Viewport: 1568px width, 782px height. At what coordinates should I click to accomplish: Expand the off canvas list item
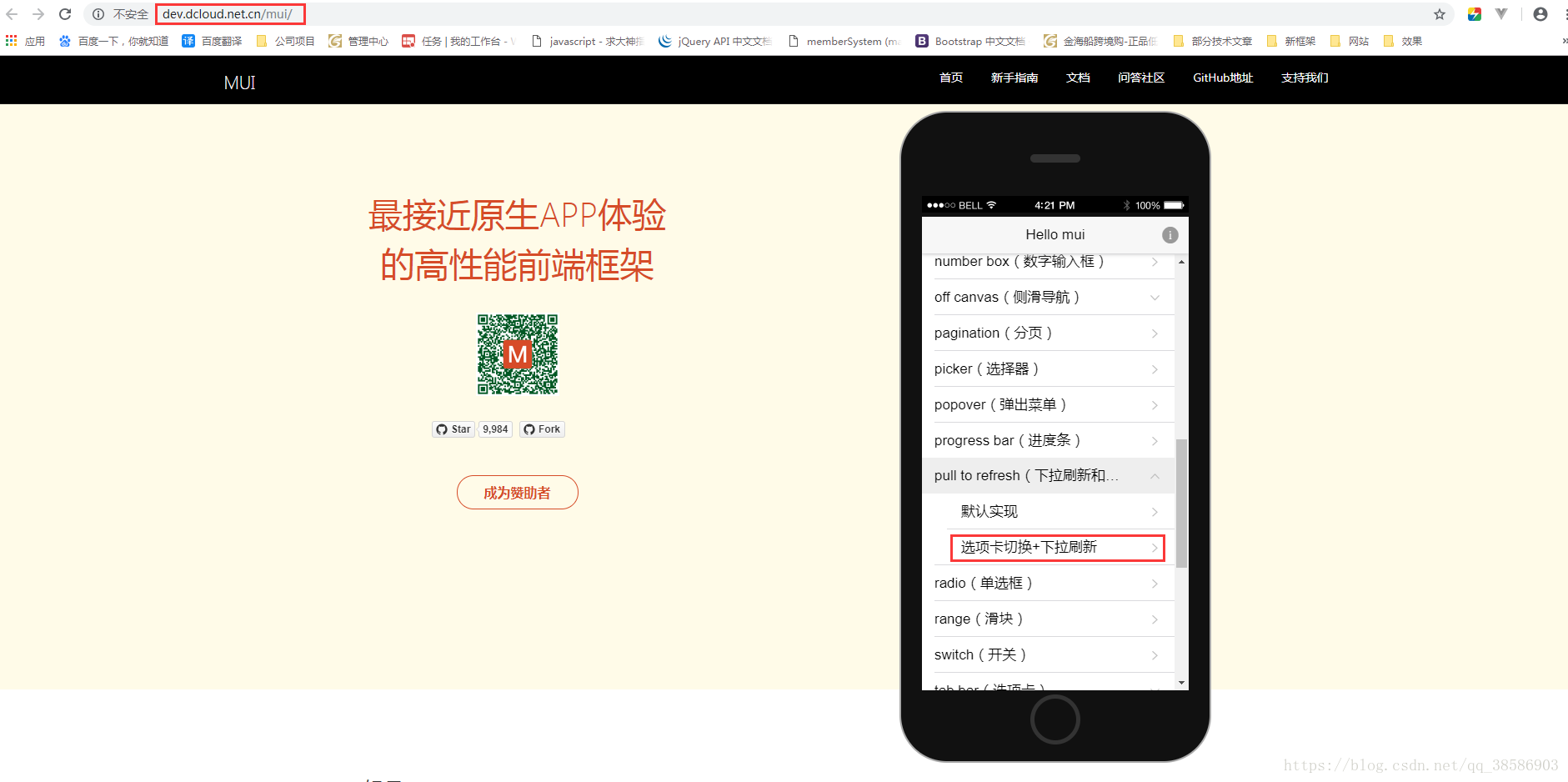click(1048, 297)
